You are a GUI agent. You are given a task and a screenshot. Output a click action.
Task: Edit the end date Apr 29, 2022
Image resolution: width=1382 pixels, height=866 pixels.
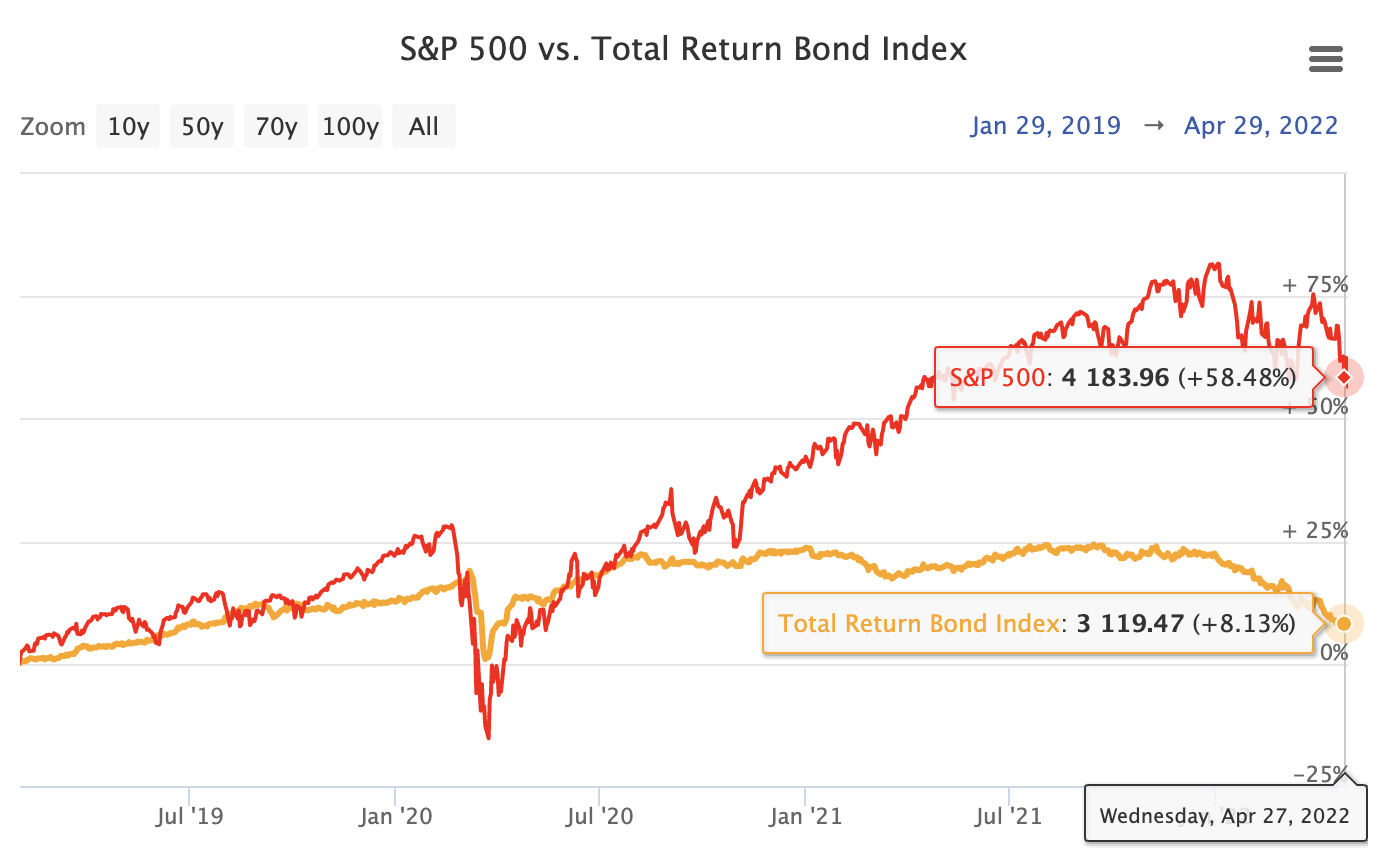[x=1260, y=126]
